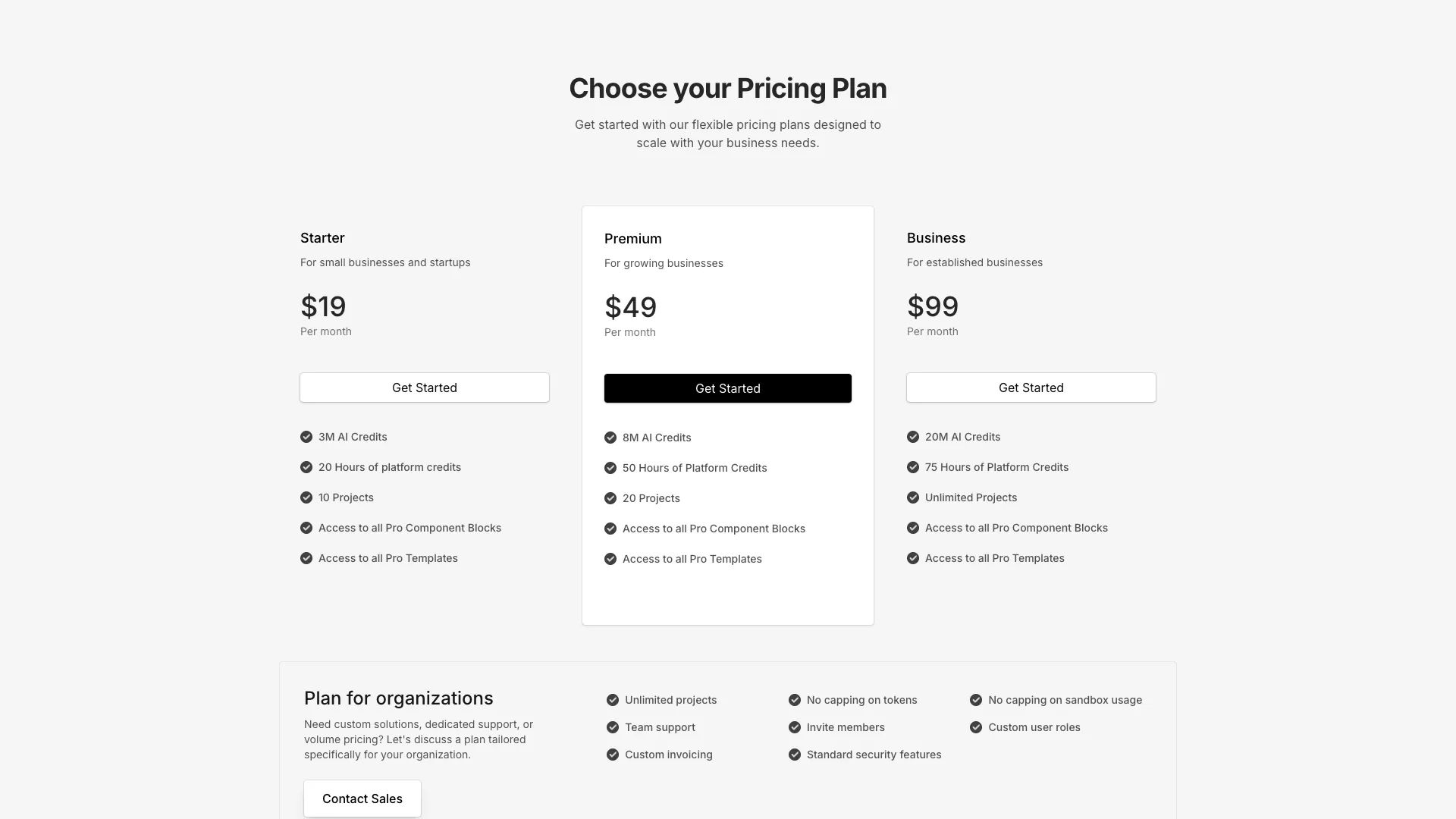Click the checkmark next to Invite members

click(x=795, y=727)
